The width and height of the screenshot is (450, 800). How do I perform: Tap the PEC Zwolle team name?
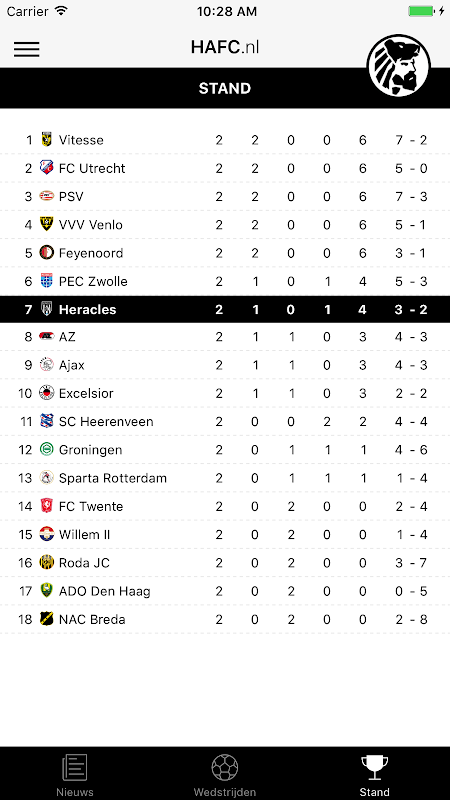tap(93, 281)
